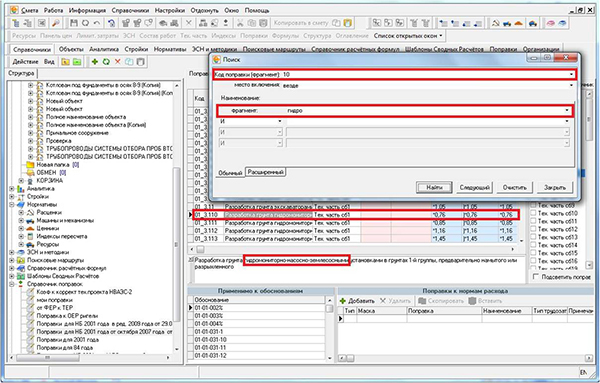Click the green folder icon next to Вид
Image resolution: width=600 pixels, height=383 pixels.
(77, 62)
